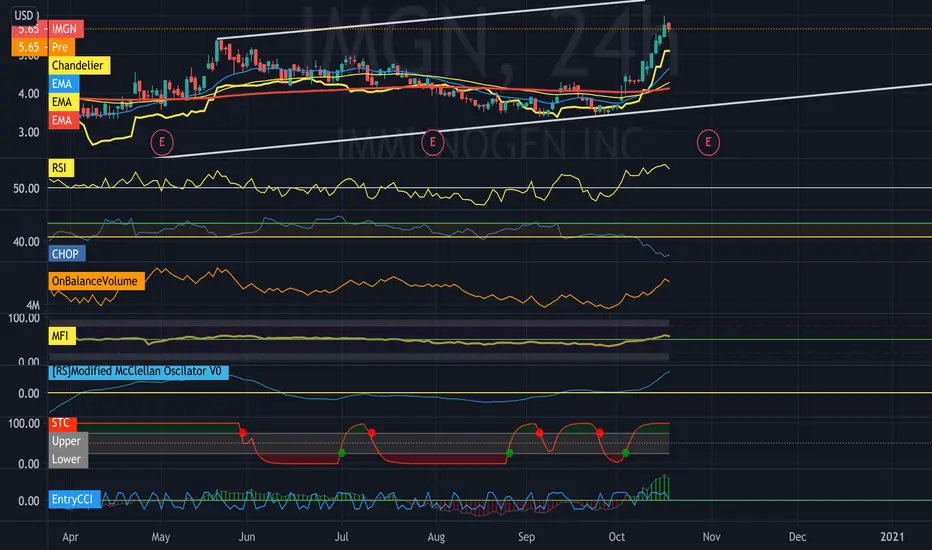This screenshot has height=550, width=932.
Task: Click the earnings marker near August
Action: (x=433, y=142)
